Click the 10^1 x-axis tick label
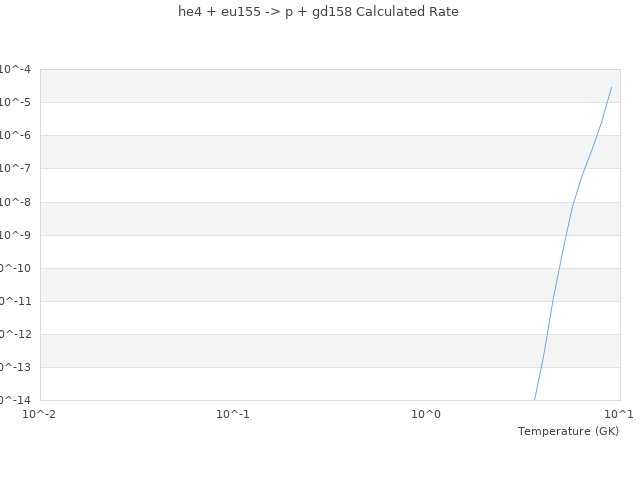Viewport: 640px width, 480px height. click(x=619, y=414)
